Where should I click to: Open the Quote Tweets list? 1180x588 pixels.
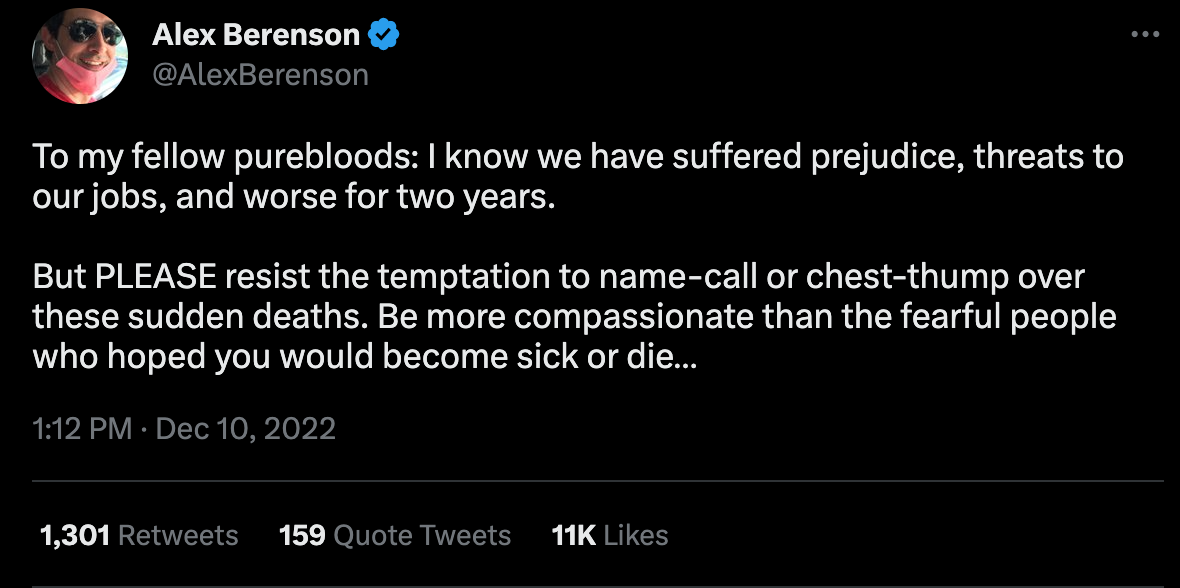[422, 535]
